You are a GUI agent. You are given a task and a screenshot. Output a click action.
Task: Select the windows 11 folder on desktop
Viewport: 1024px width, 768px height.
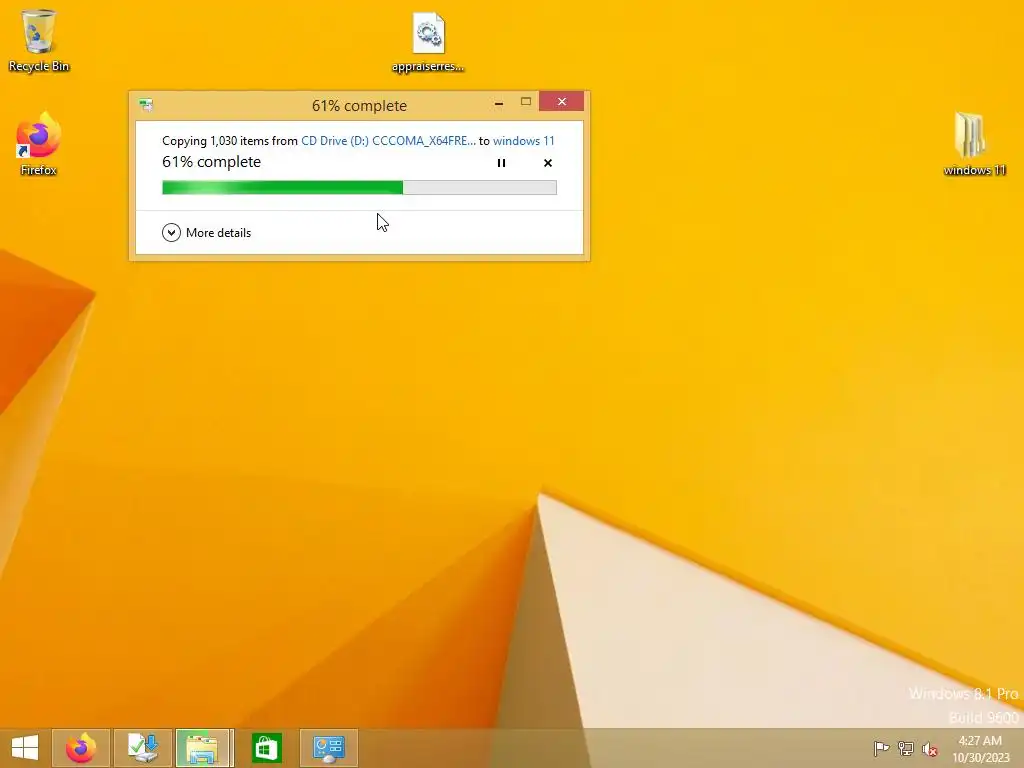point(974,144)
